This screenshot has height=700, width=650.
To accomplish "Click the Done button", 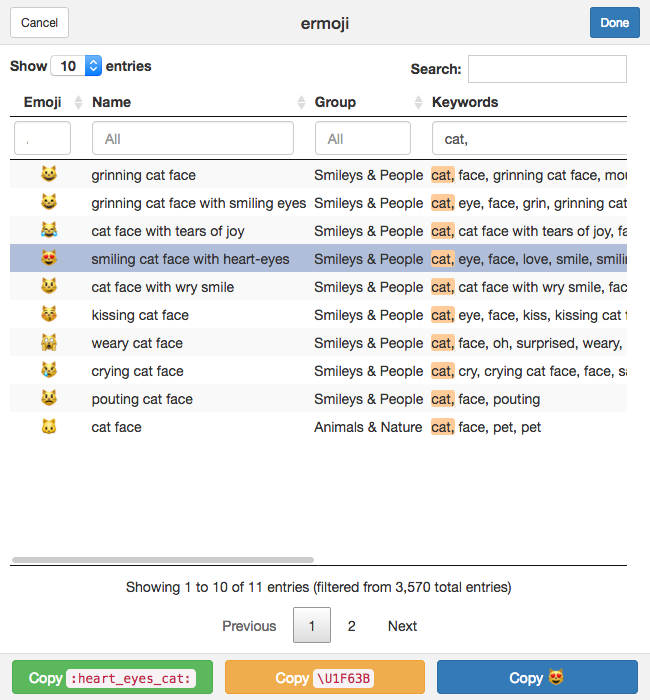I will pos(614,22).
